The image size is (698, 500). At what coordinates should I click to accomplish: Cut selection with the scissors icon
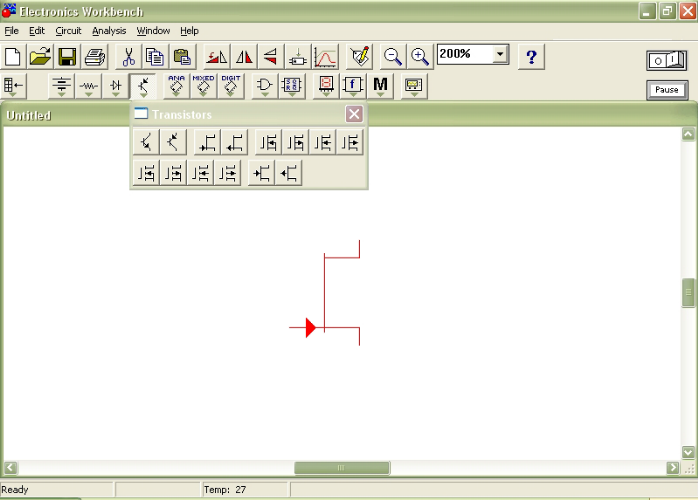128,57
